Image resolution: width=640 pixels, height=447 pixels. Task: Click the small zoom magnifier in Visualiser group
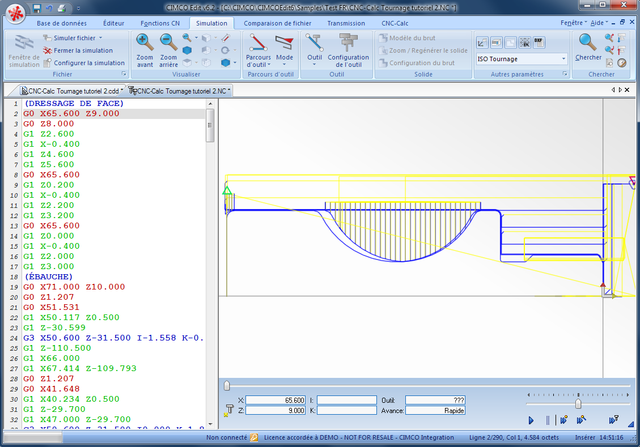pyautogui.click(x=187, y=38)
